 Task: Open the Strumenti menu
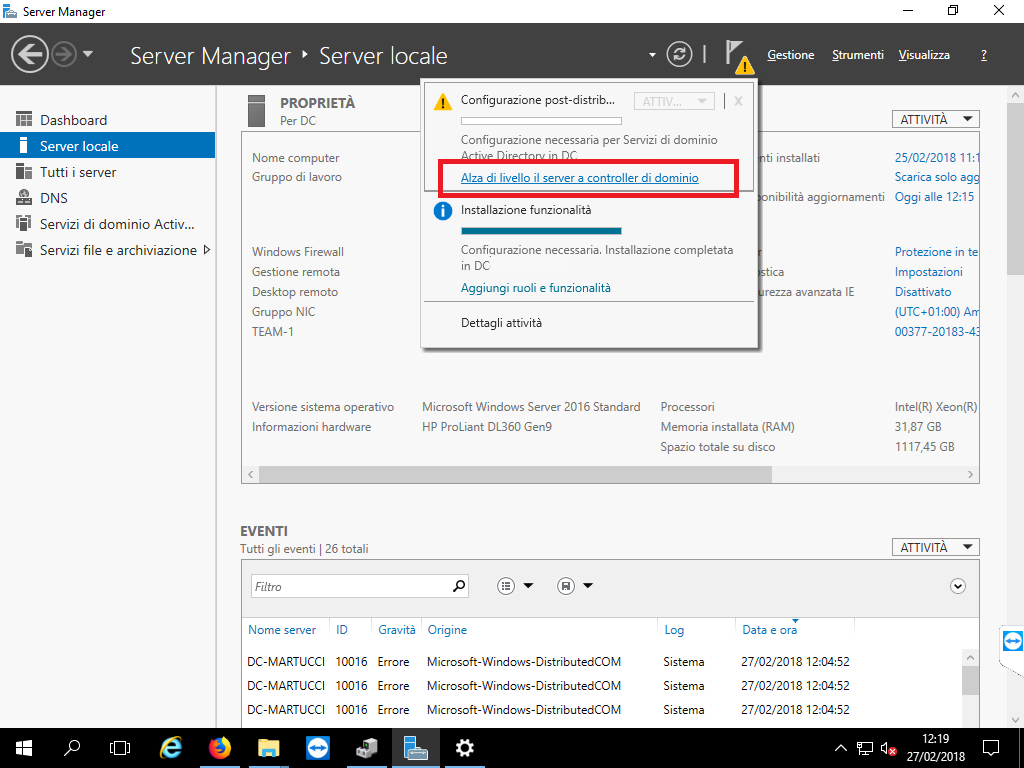(x=857, y=55)
